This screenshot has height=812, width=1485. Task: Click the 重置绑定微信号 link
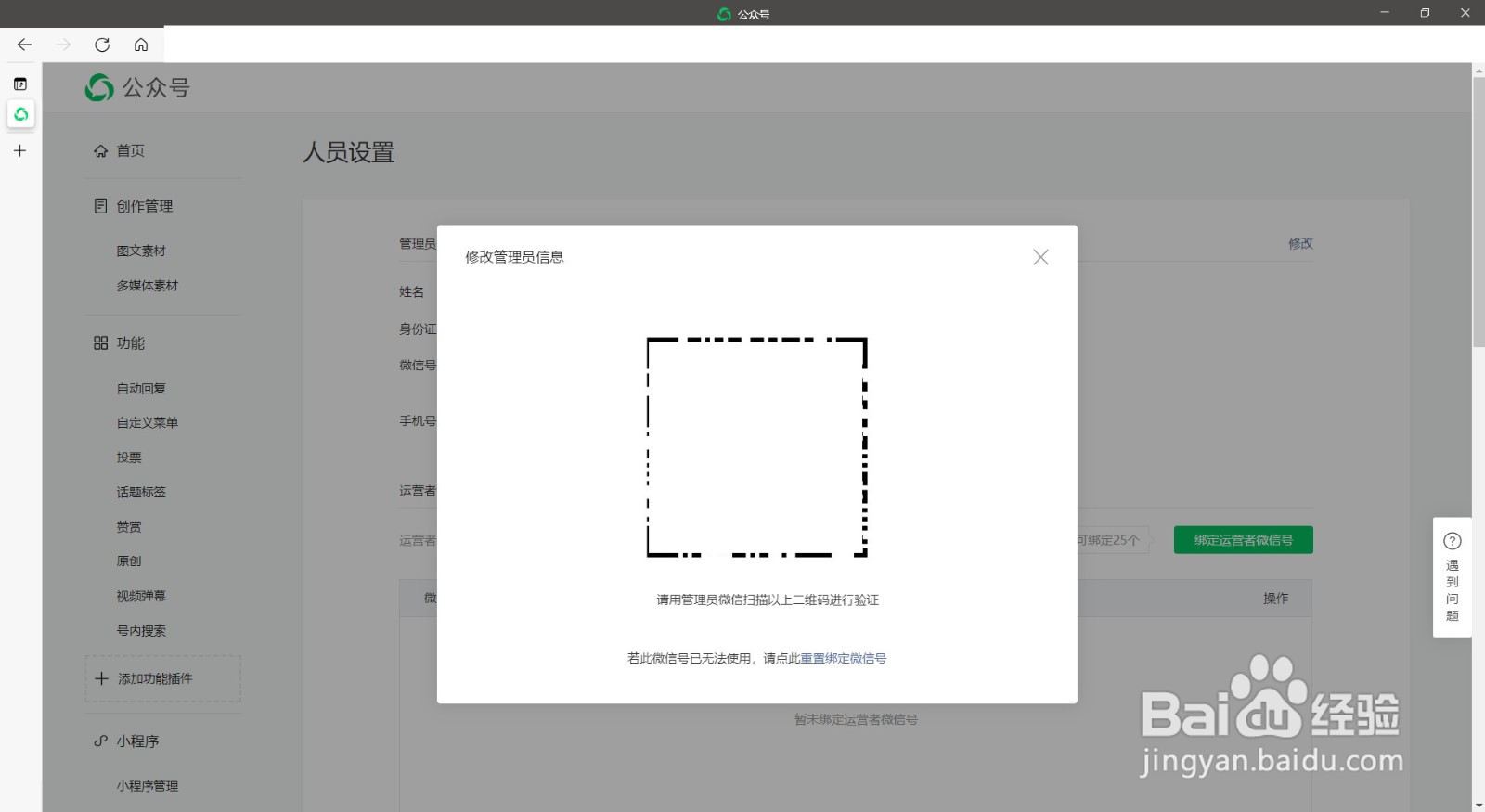tap(843, 658)
